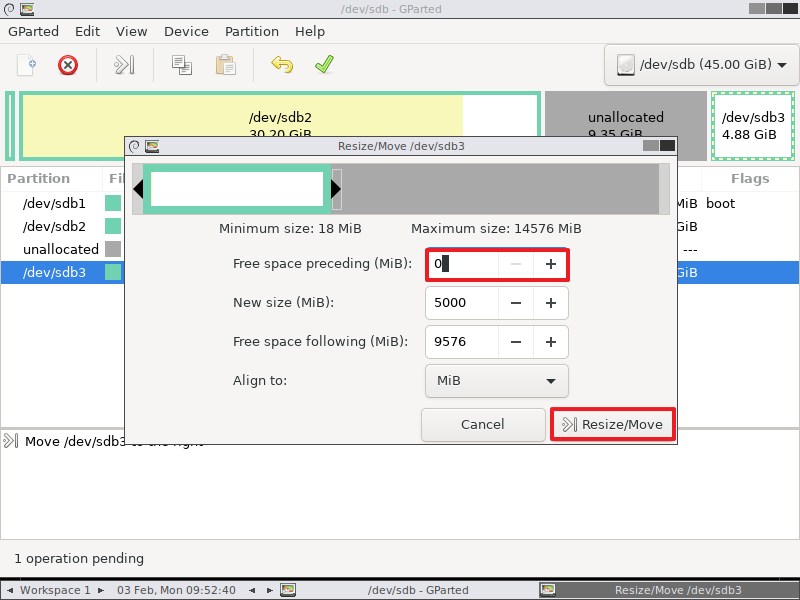800x600 pixels.
Task: Apply all operations using the green checkmark
Action: click(322, 64)
